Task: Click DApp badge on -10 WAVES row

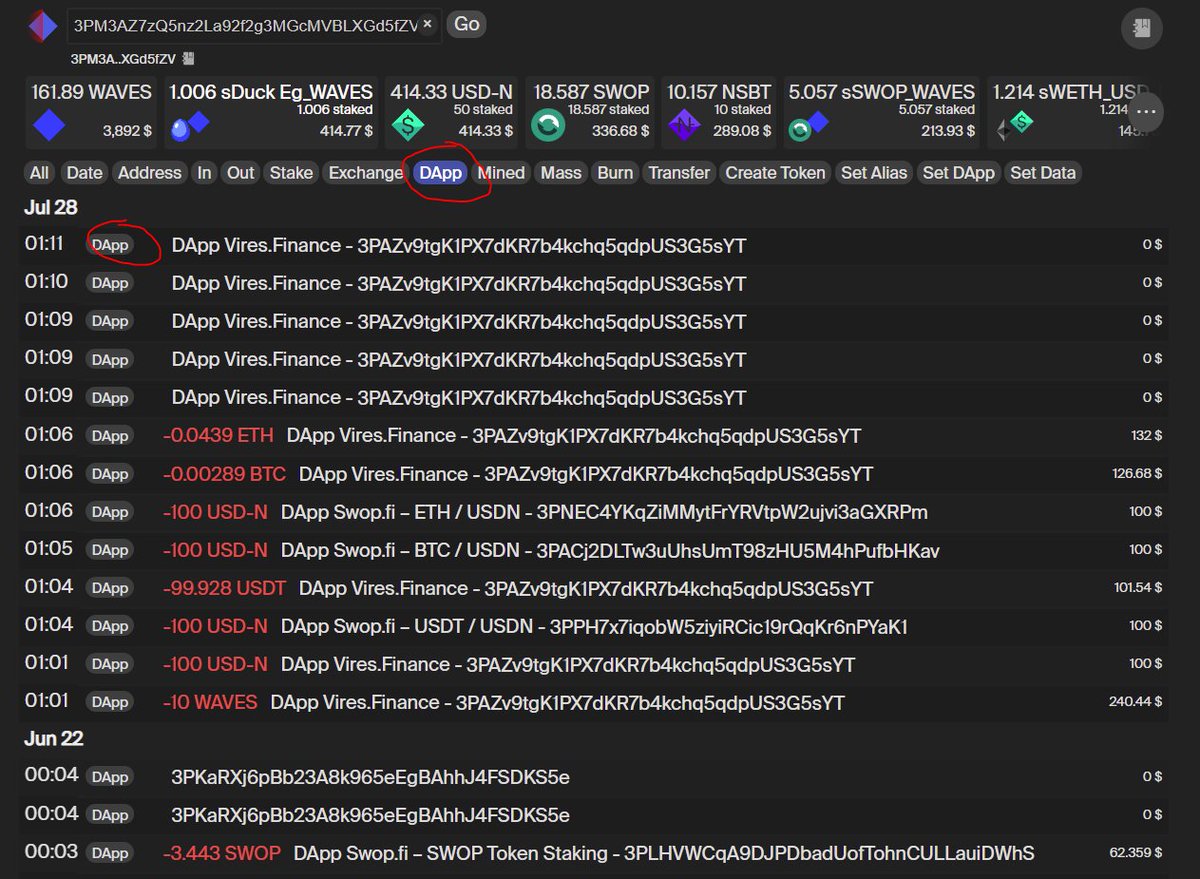Action: pos(110,703)
